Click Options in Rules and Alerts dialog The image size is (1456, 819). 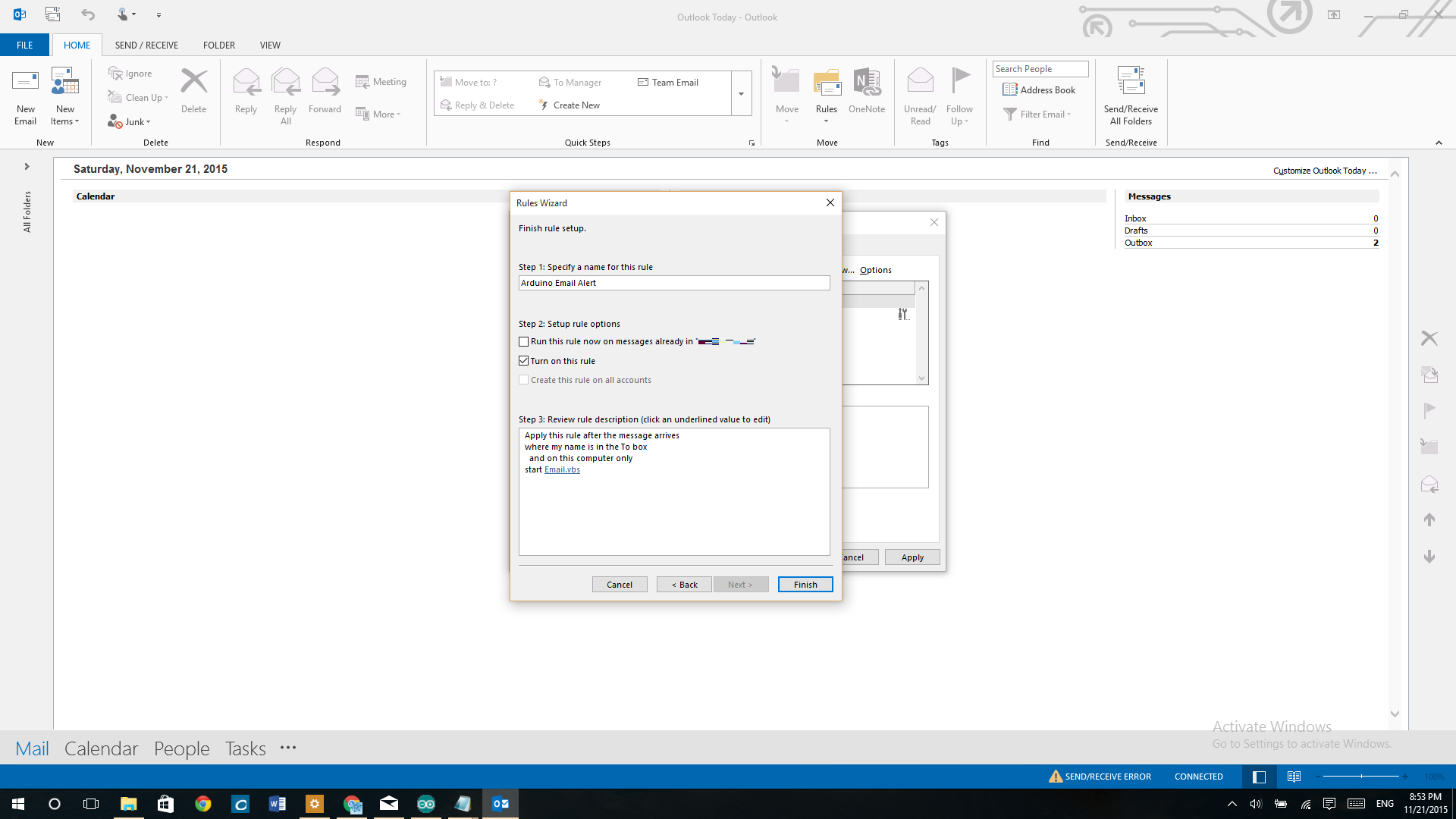pyautogui.click(x=876, y=270)
